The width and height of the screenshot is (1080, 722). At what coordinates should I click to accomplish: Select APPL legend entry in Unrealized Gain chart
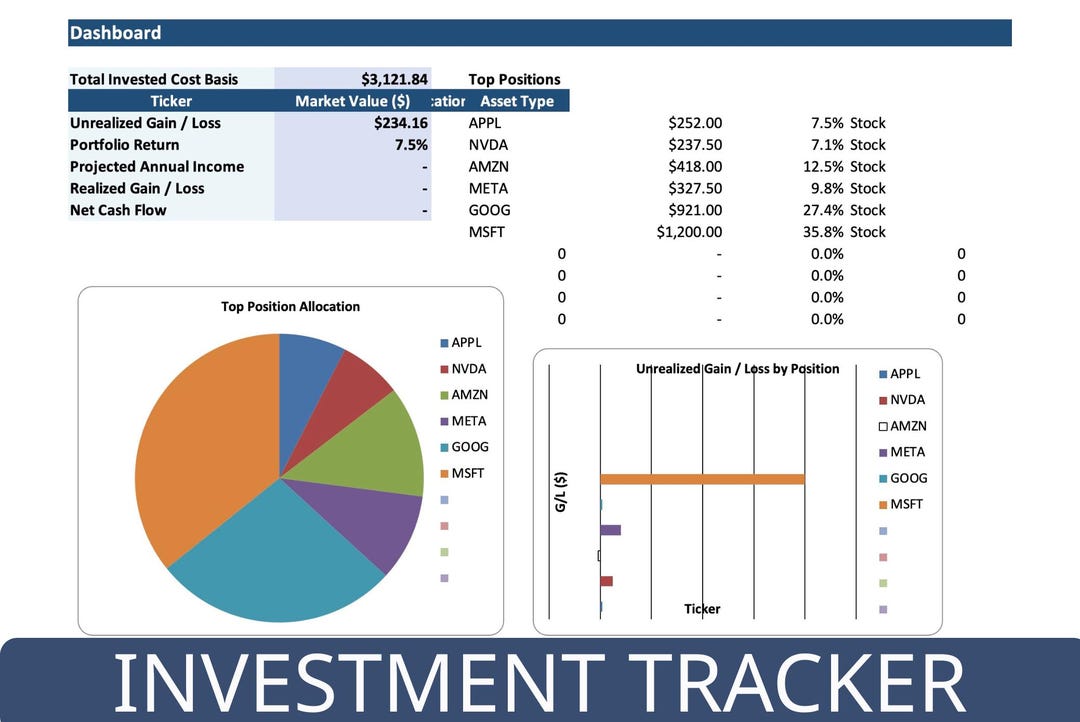(x=900, y=374)
